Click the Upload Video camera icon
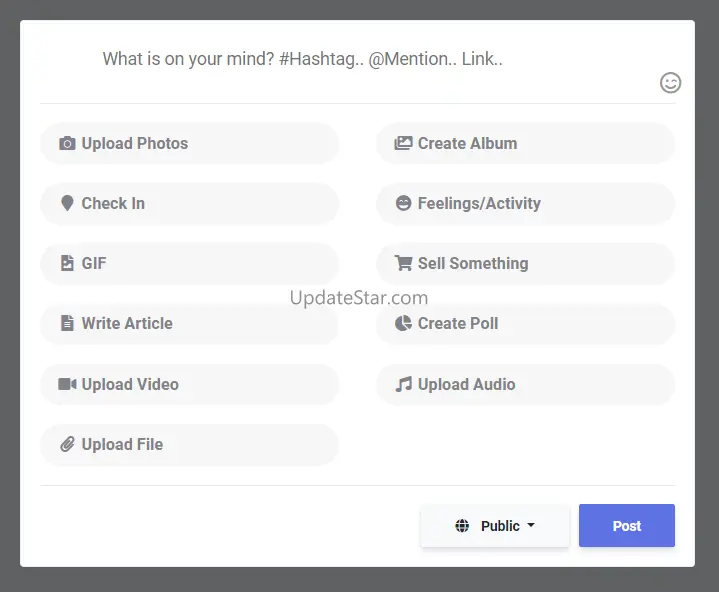 coord(67,384)
